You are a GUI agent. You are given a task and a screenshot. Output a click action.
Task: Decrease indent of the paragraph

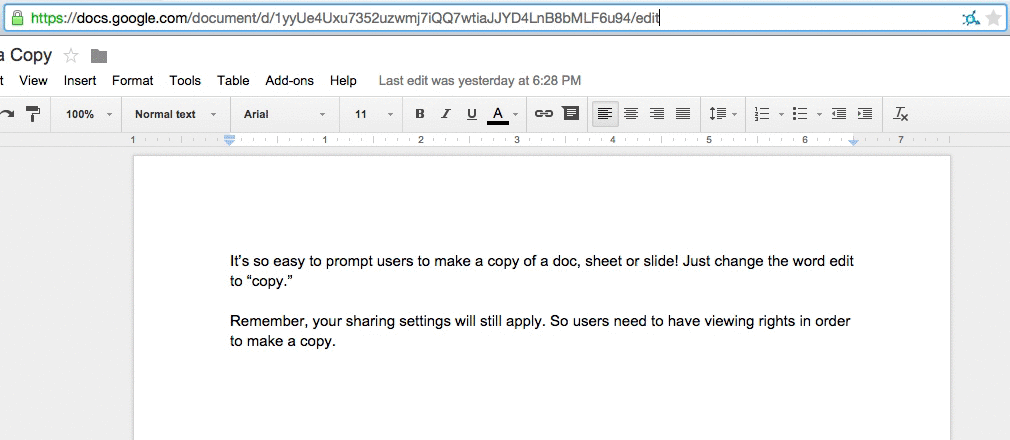tap(839, 114)
